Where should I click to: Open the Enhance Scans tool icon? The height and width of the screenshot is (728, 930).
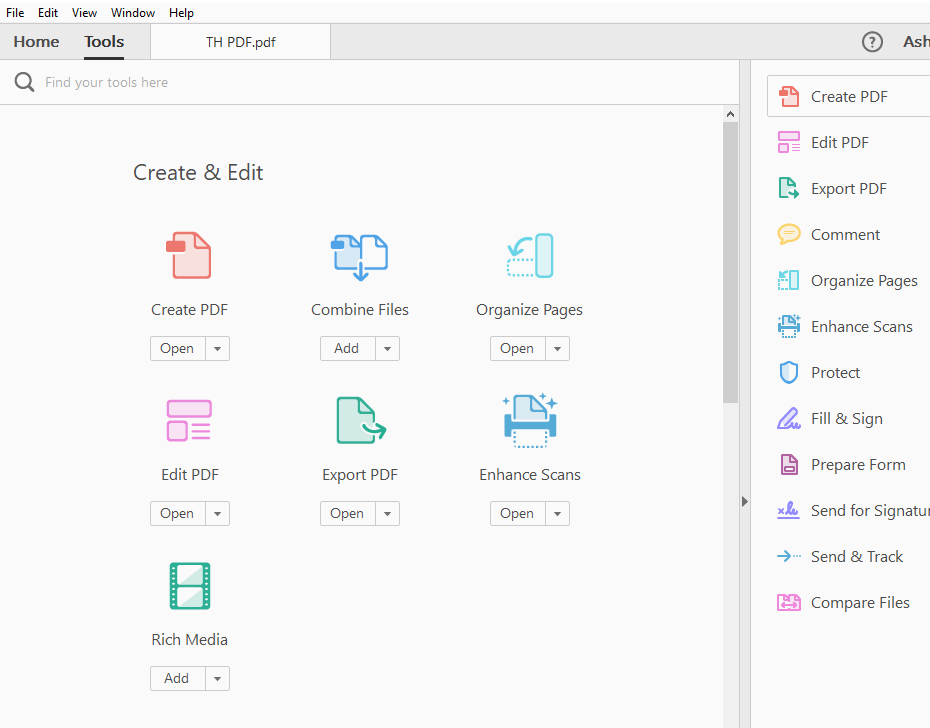tap(529, 420)
